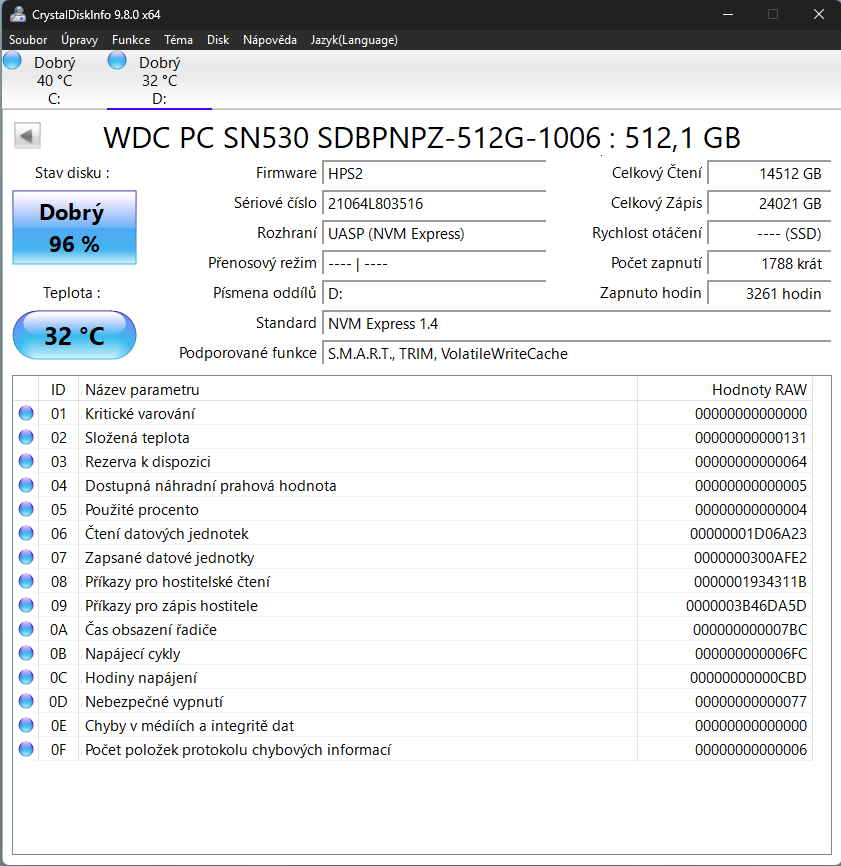The image size is (841, 866).
Task: Click the Dobrý 96 % health status button
Action: coord(75,228)
